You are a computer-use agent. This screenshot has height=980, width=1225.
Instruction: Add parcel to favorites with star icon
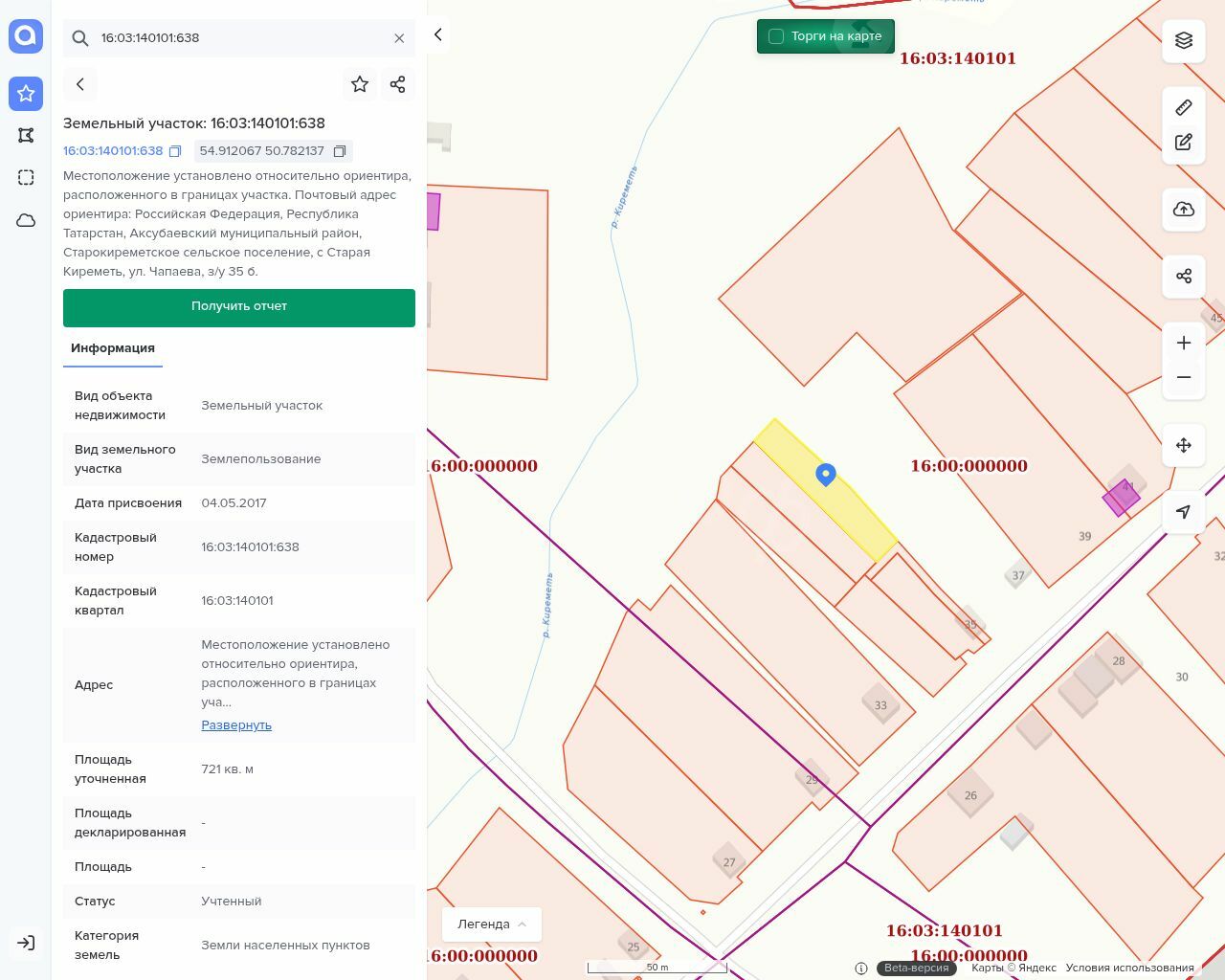(x=360, y=84)
